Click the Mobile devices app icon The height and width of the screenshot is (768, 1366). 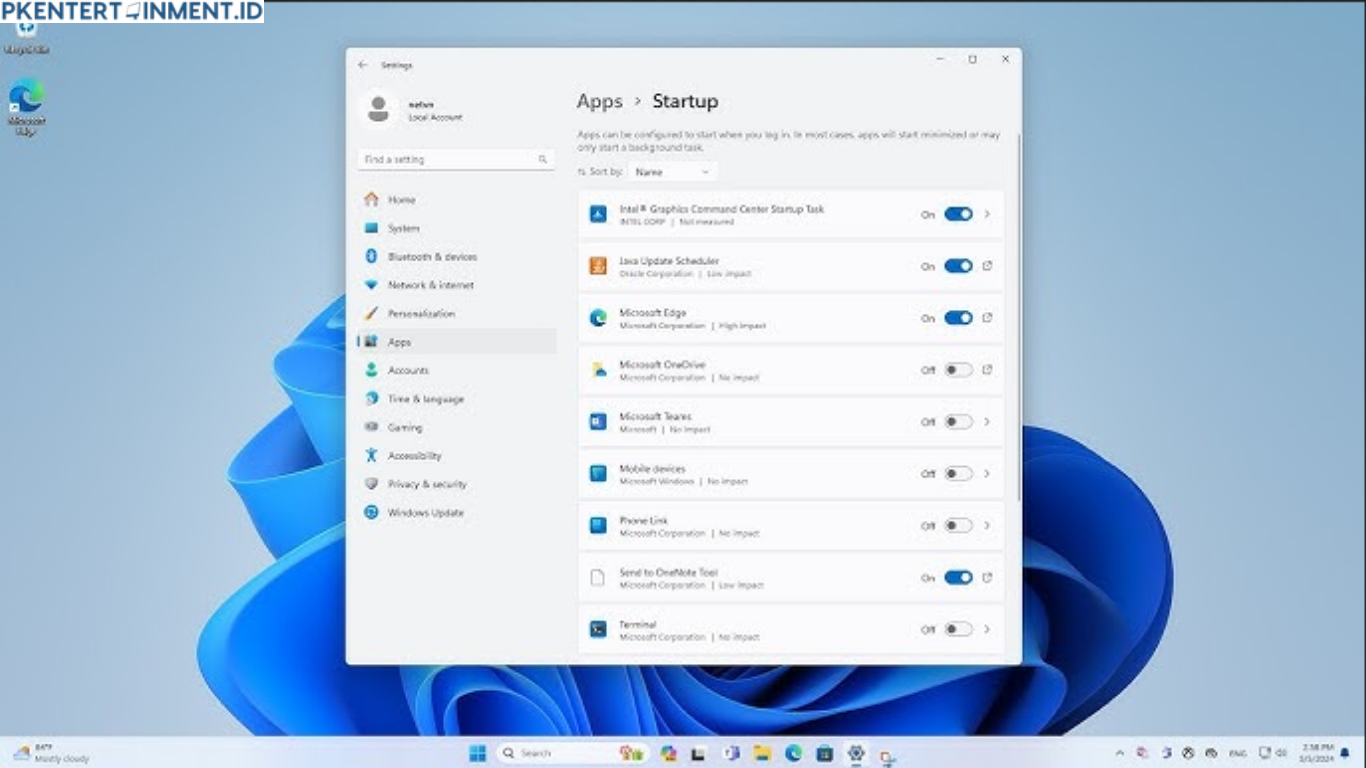(598, 474)
